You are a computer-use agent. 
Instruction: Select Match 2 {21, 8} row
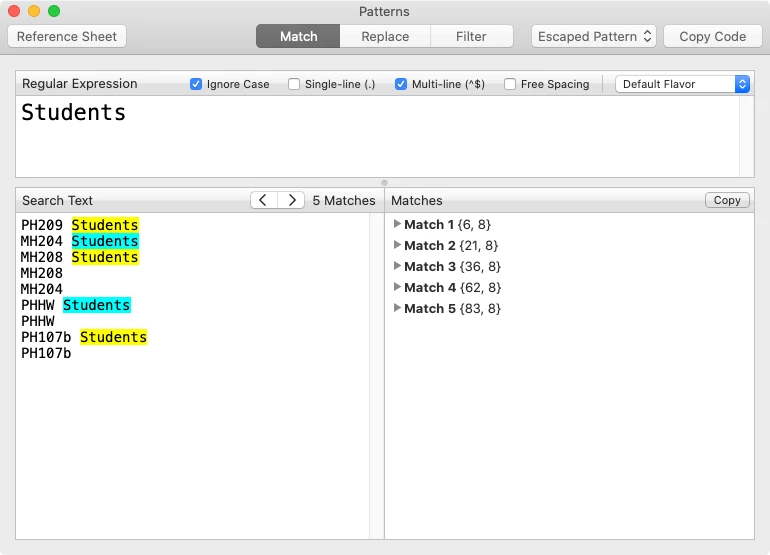point(570,246)
